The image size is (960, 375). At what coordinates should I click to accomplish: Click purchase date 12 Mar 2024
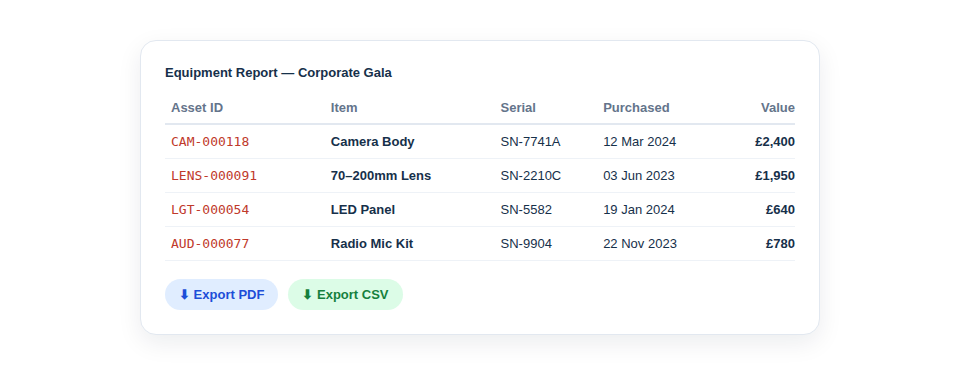point(640,142)
